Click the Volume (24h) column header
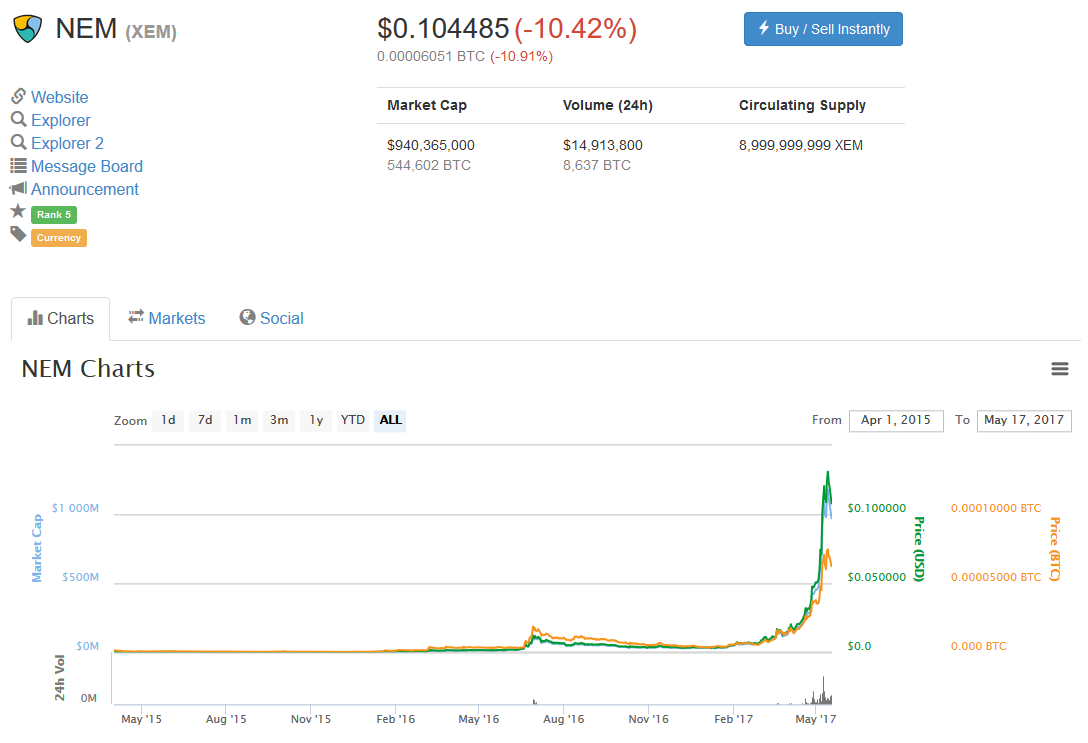Image resolution: width=1088 pixels, height=743 pixels. coord(608,105)
